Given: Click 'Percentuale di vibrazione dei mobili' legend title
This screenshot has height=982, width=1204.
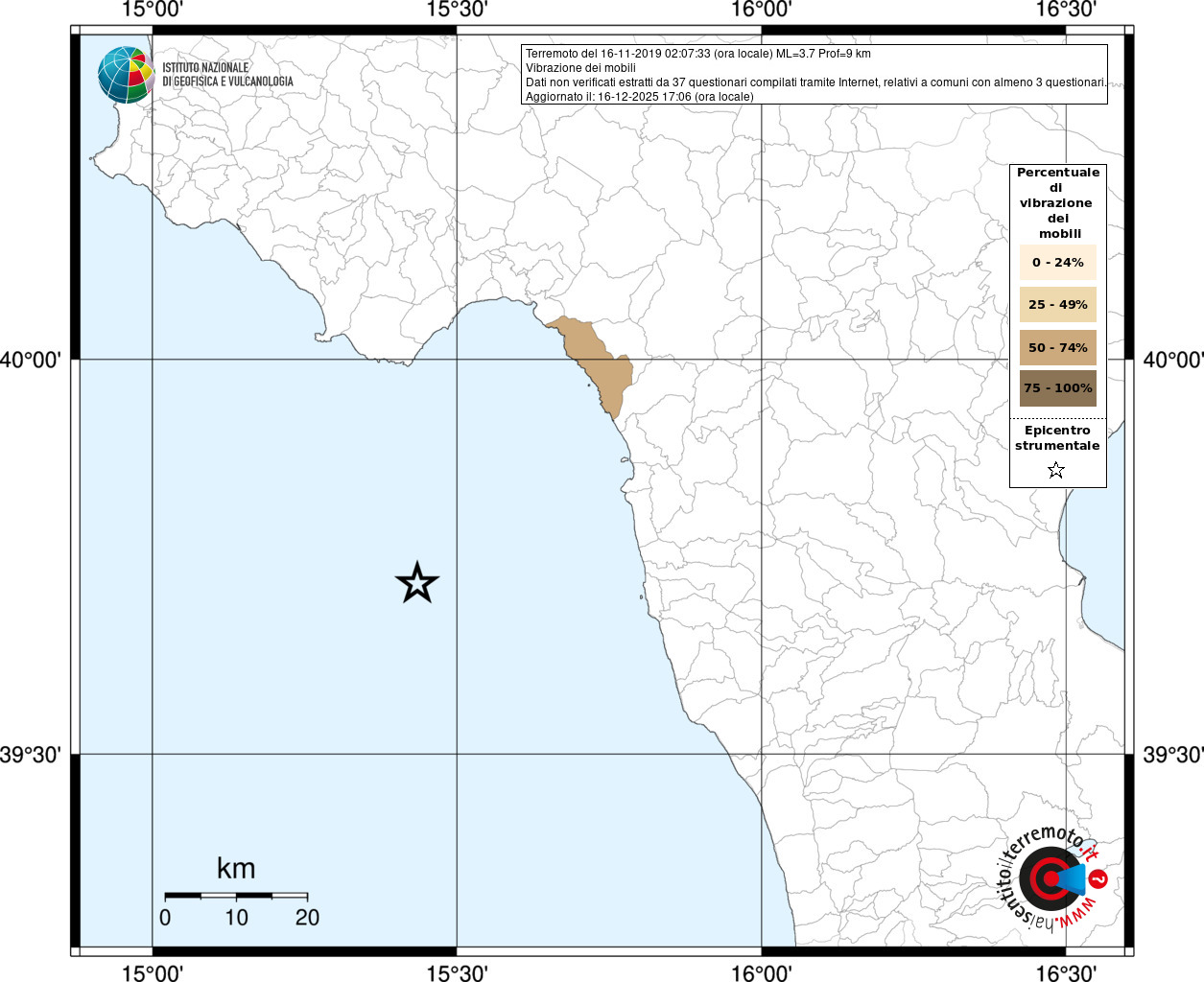Looking at the screenshot, I should point(1058,203).
